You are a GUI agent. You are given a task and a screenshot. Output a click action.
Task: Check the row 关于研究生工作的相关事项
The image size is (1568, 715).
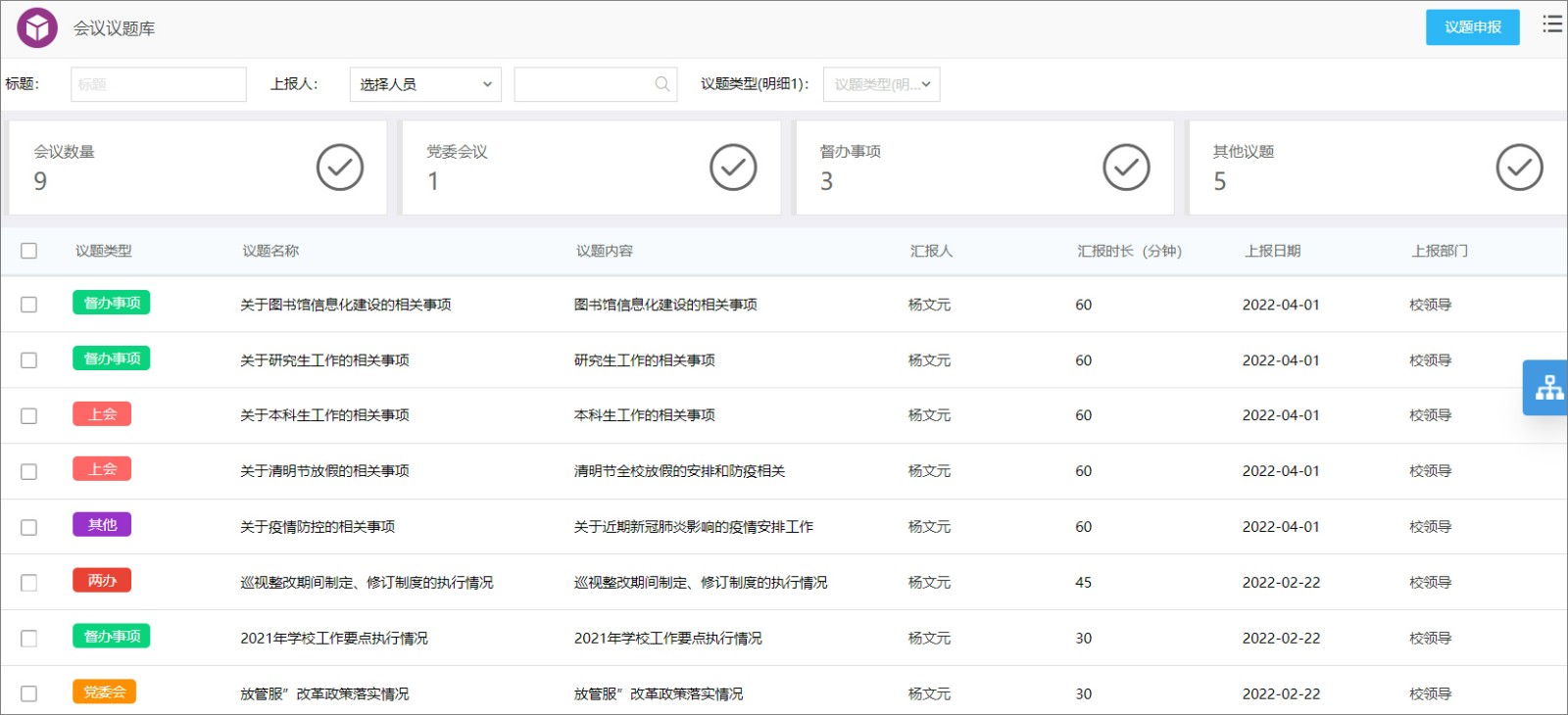29,360
